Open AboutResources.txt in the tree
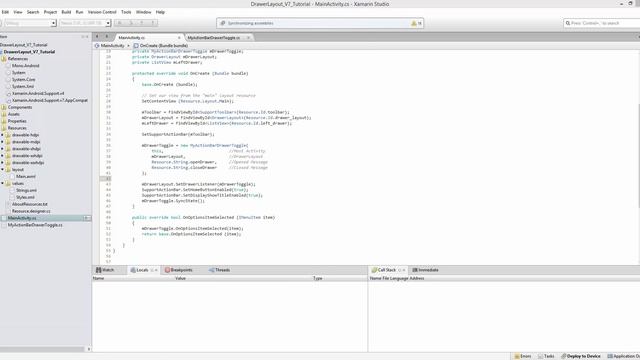640x360 pixels. [x=29, y=204]
